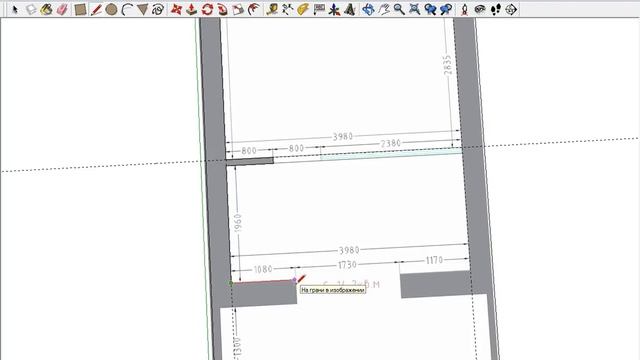Select the Axes tool

click(334, 9)
